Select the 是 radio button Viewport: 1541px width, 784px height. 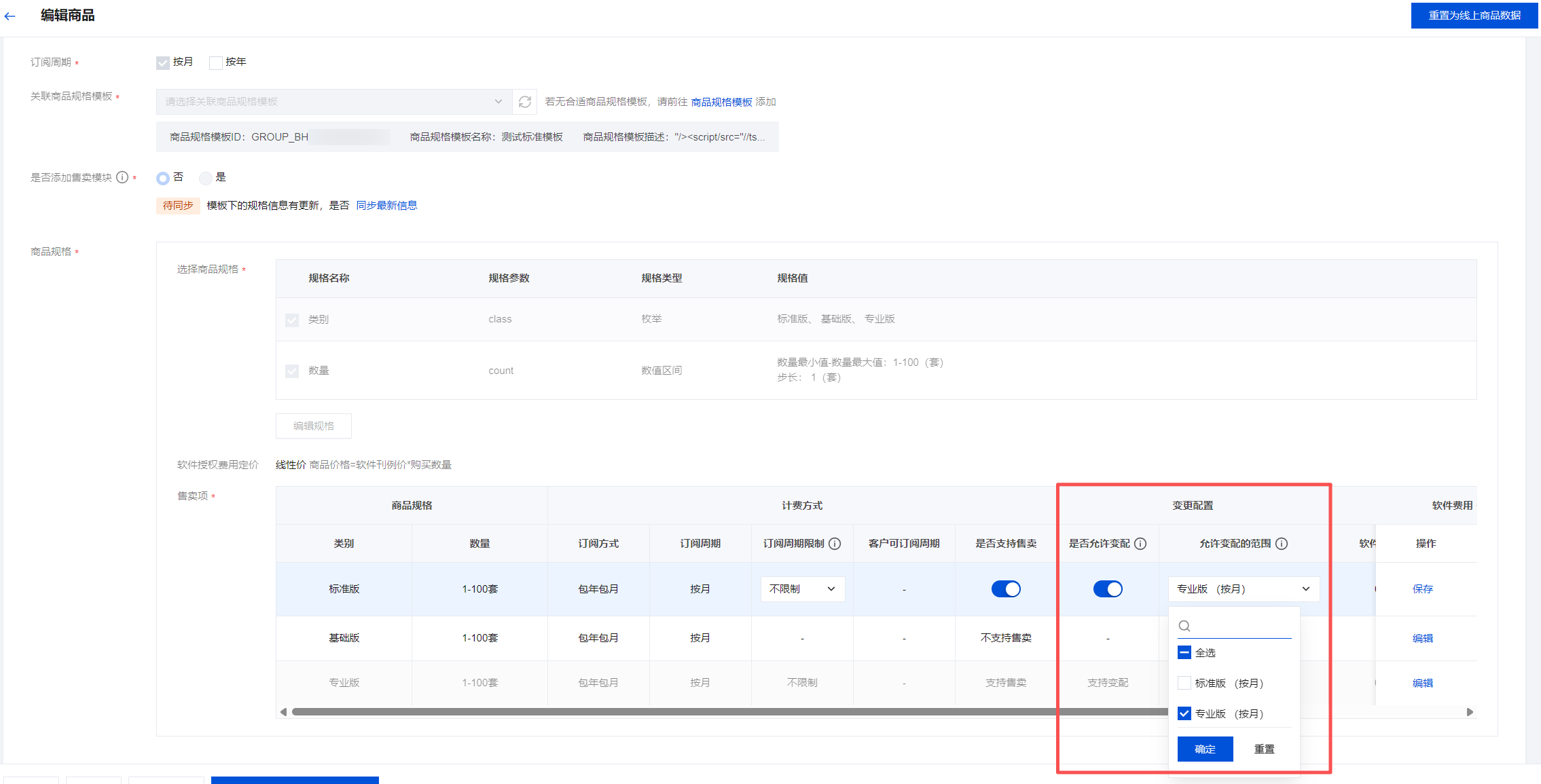(x=205, y=178)
